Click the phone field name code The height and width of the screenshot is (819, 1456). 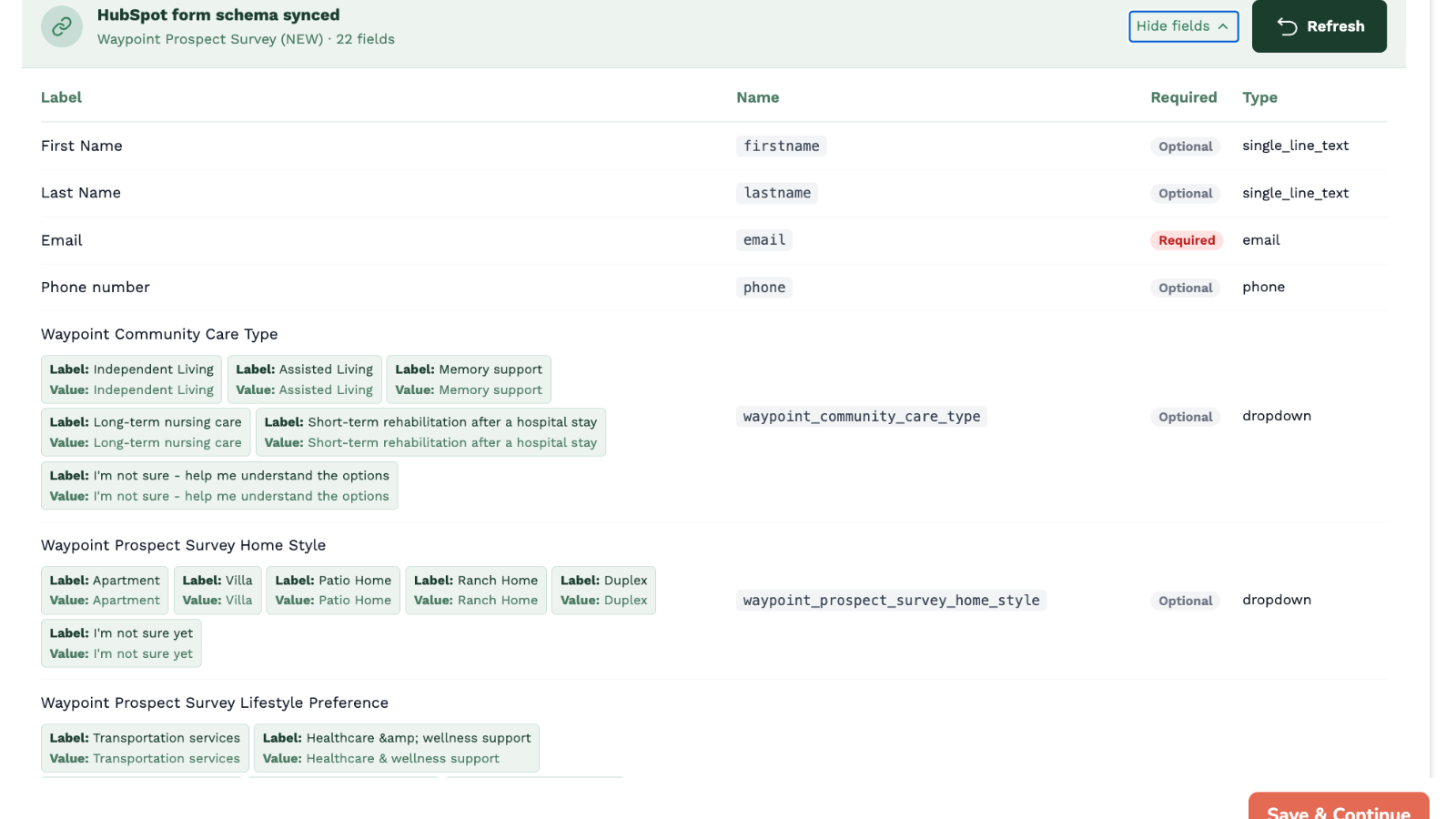pos(764,288)
